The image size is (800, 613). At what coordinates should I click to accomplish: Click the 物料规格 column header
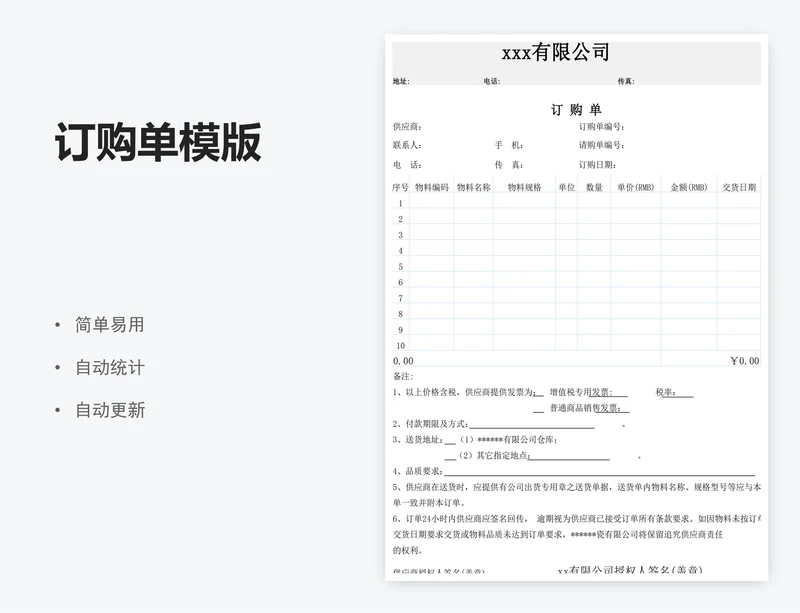click(x=524, y=187)
